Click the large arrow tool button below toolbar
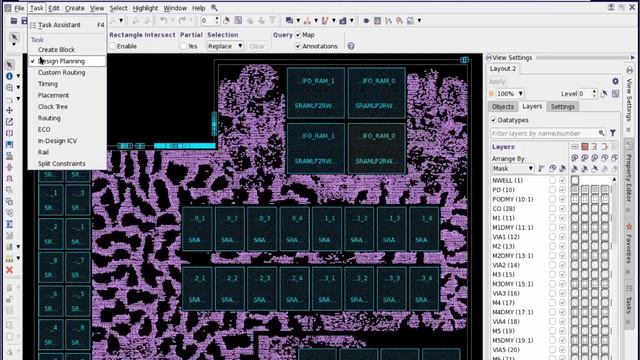 (x=14, y=37)
